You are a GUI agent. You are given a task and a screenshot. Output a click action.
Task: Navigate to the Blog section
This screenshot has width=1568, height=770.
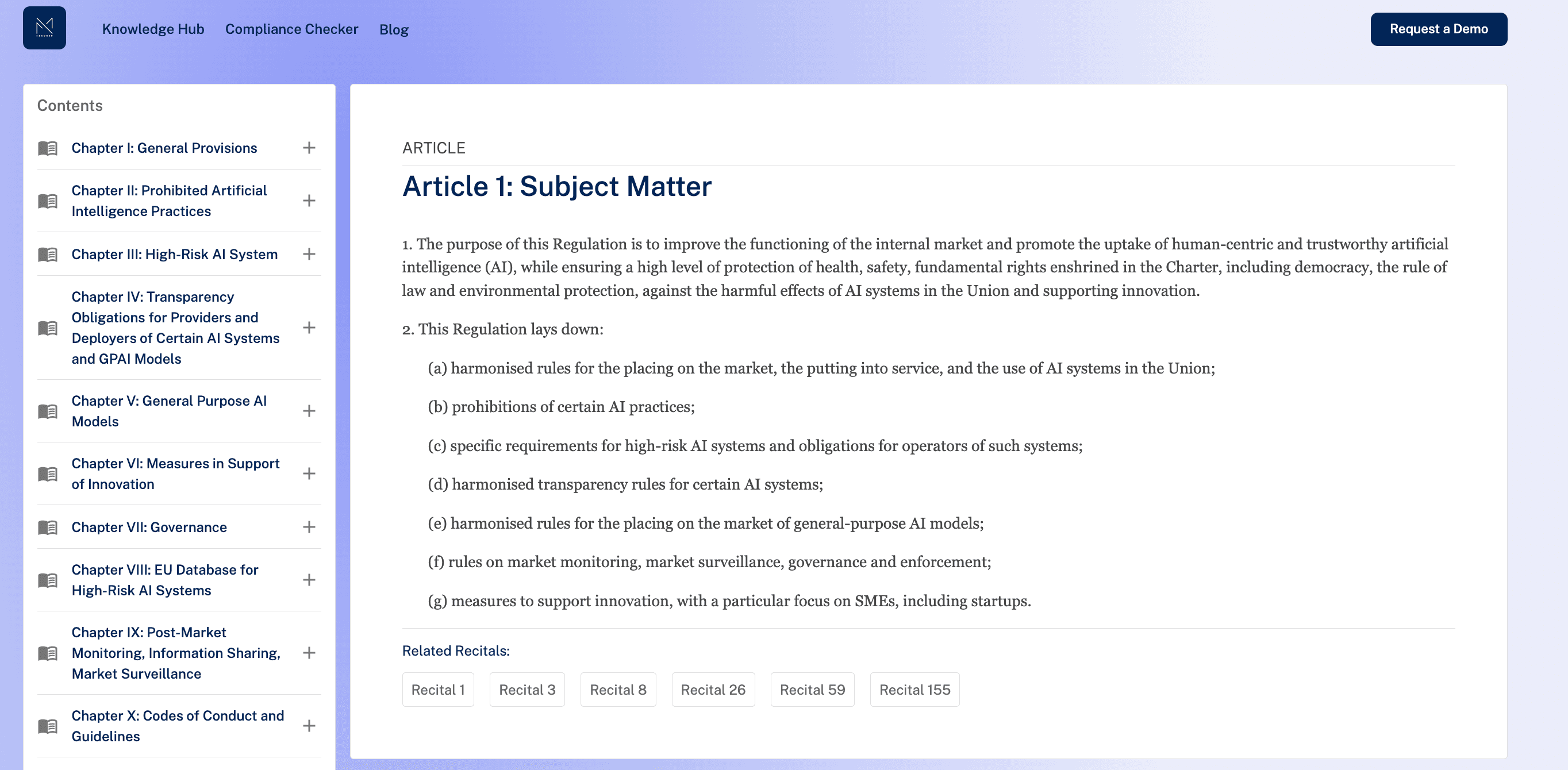(394, 29)
